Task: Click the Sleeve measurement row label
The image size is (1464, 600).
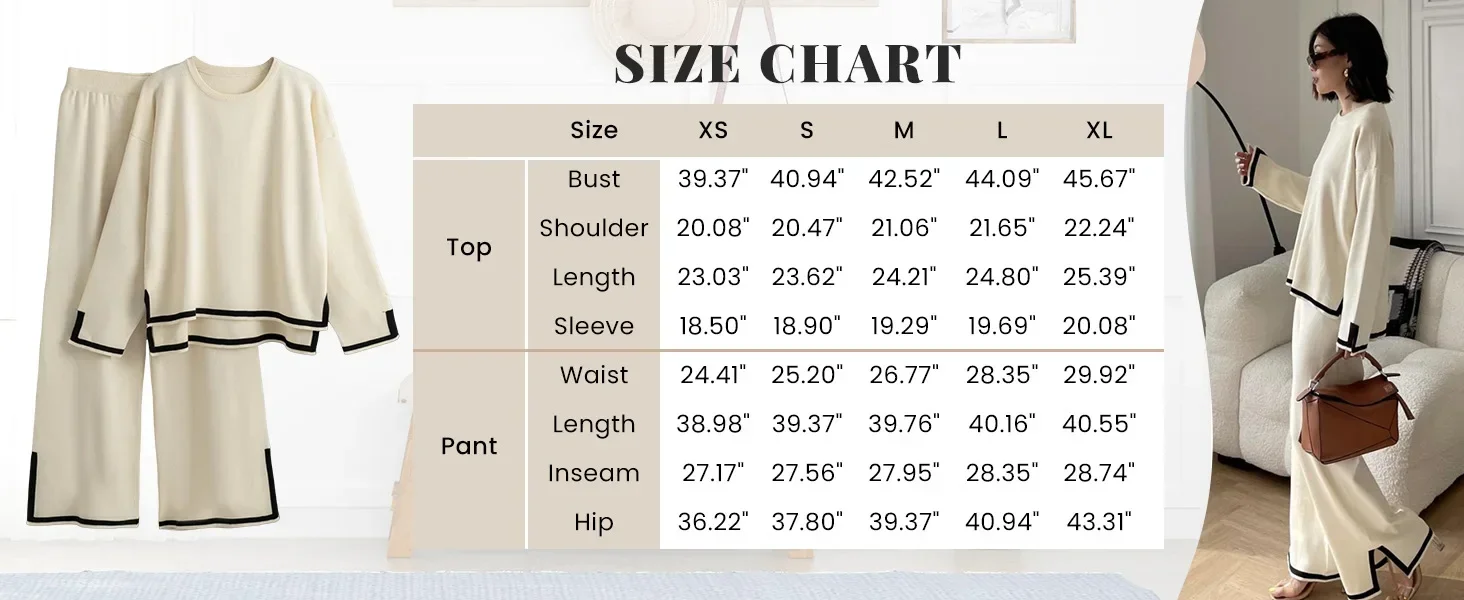Action: (x=594, y=326)
